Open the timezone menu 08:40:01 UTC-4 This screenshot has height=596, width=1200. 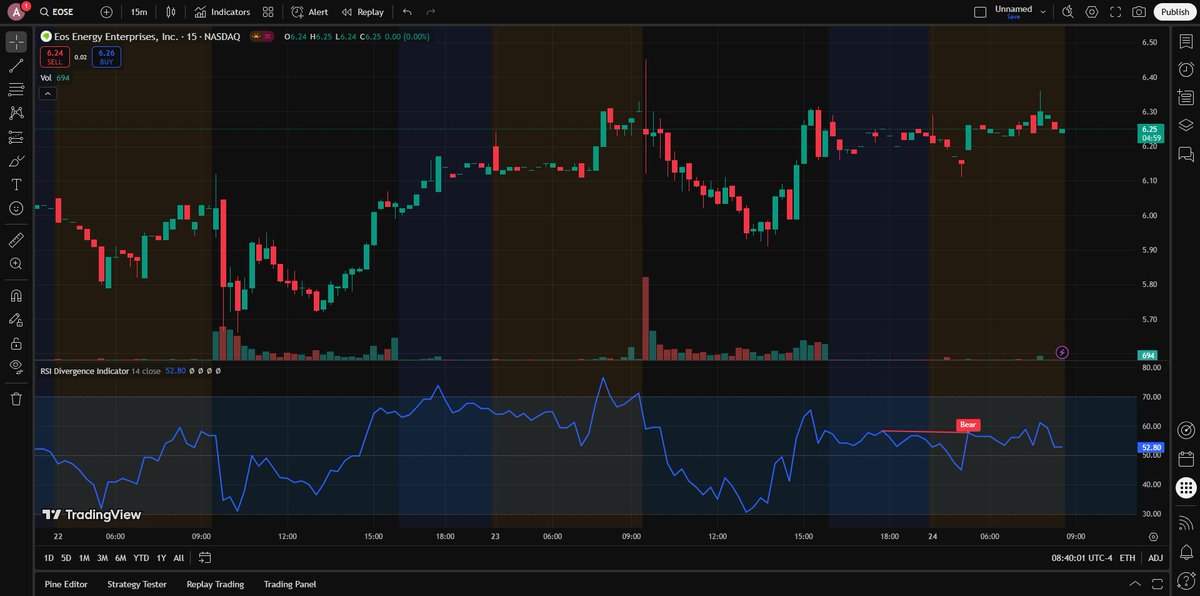click(x=1080, y=558)
